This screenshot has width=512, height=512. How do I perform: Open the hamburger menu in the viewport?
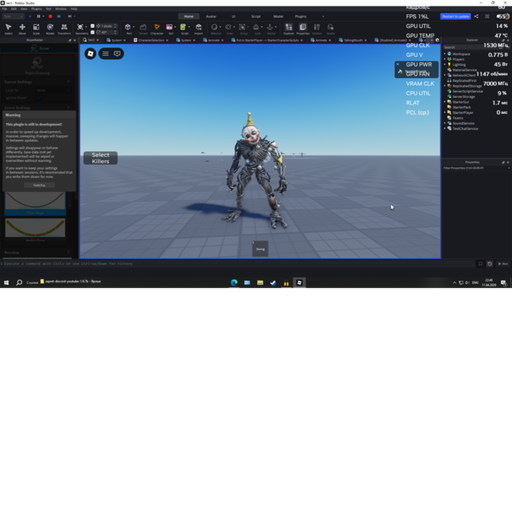coord(106,54)
